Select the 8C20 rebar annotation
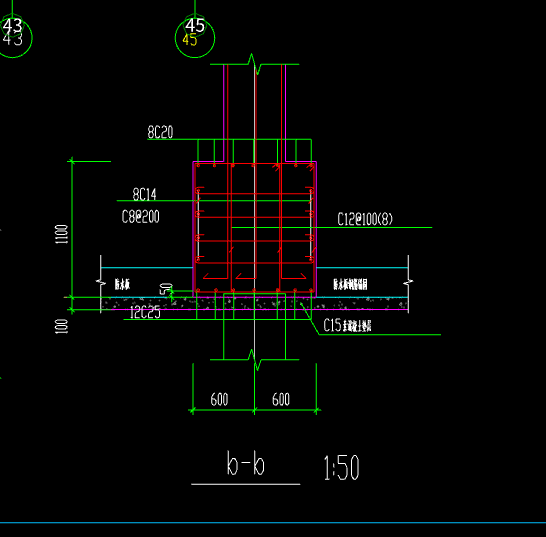The width and height of the screenshot is (546, 537). click(x=160, y=132)
